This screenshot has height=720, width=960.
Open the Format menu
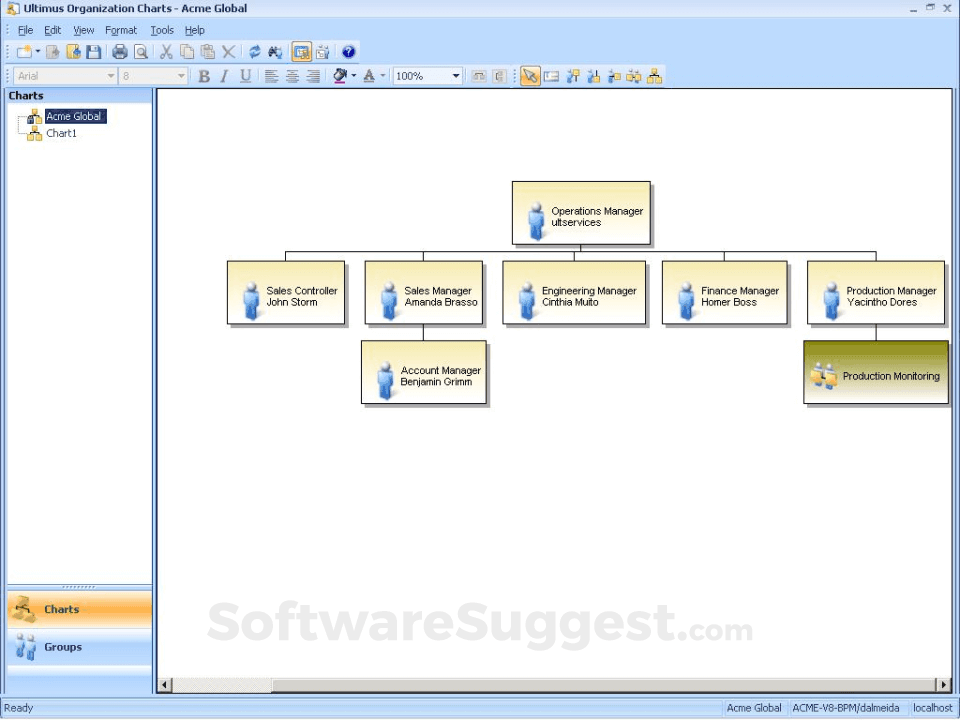121,30
